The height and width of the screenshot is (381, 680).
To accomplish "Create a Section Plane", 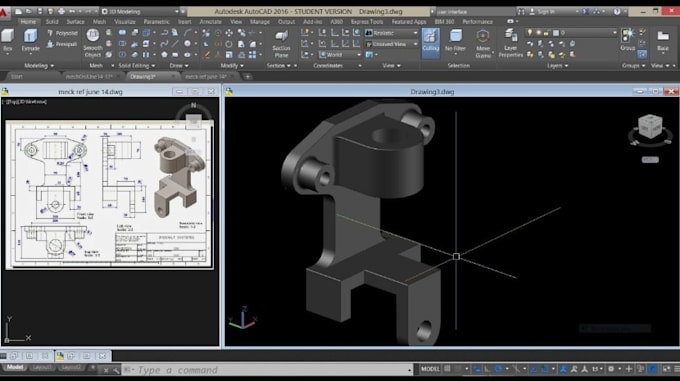I will 281,43.
